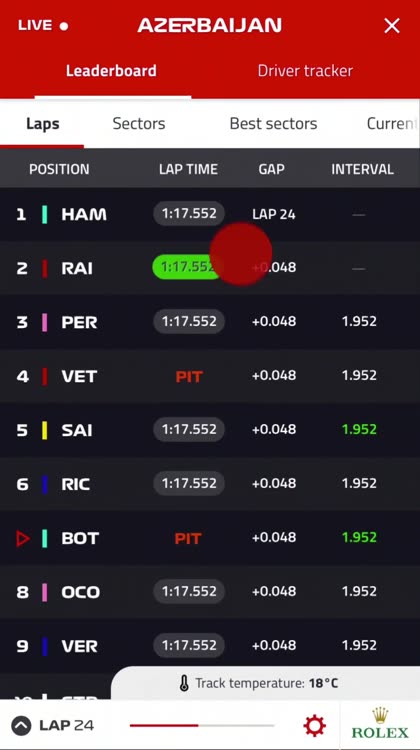
Task: Click the thermometer icon by track temperature
Action: click(x=184, y=684)
